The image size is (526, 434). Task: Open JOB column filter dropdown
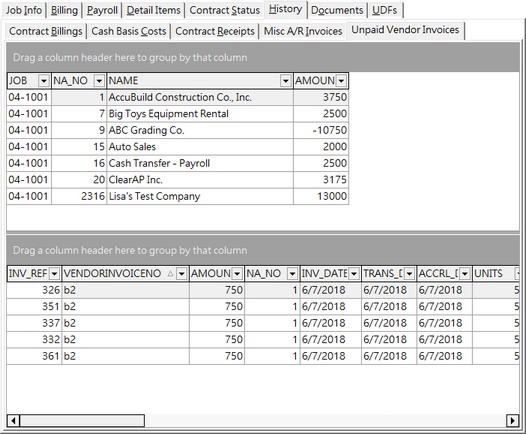(x=44, y=81)
